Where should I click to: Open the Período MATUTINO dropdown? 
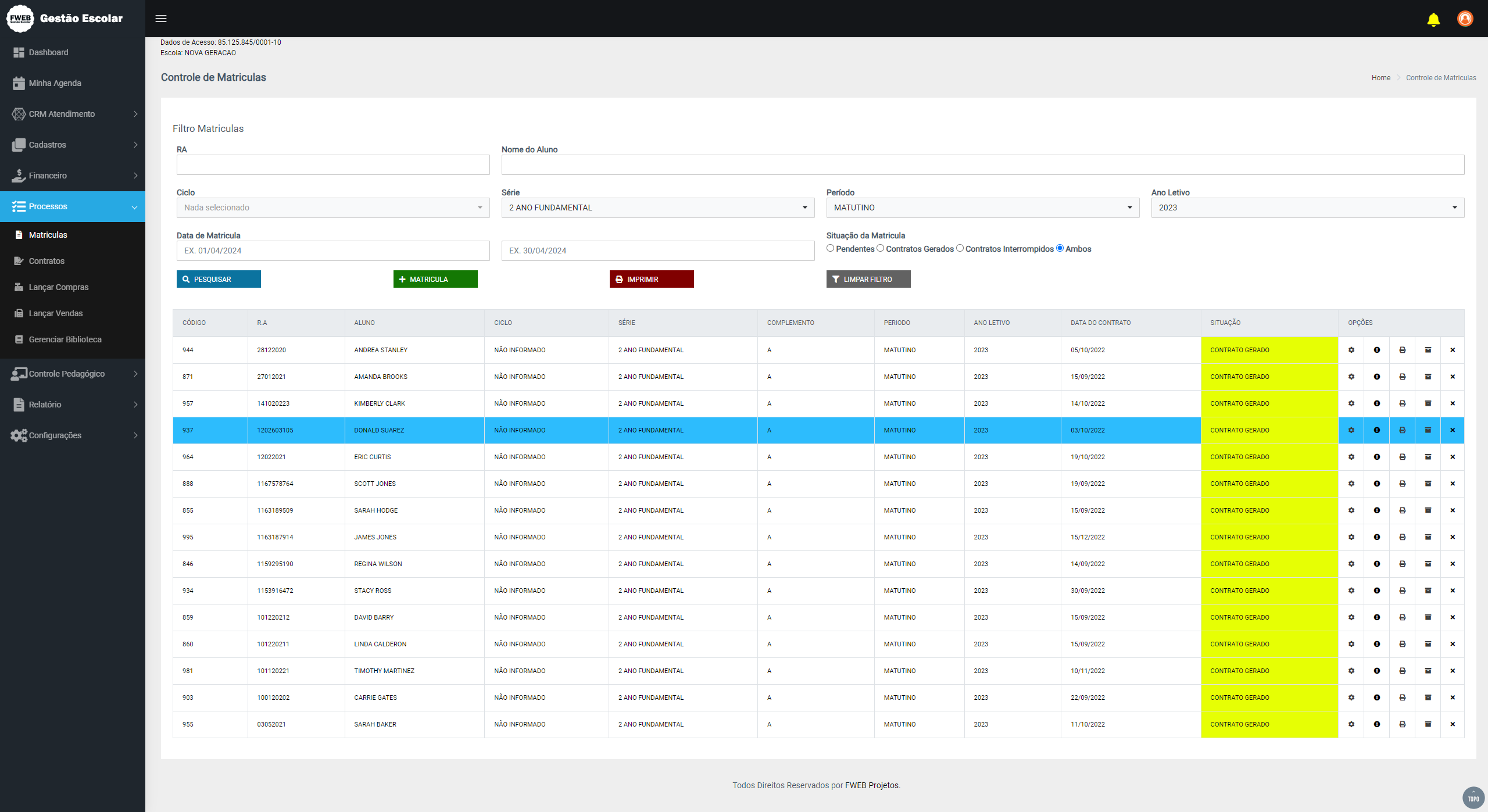tap(982, 208)
